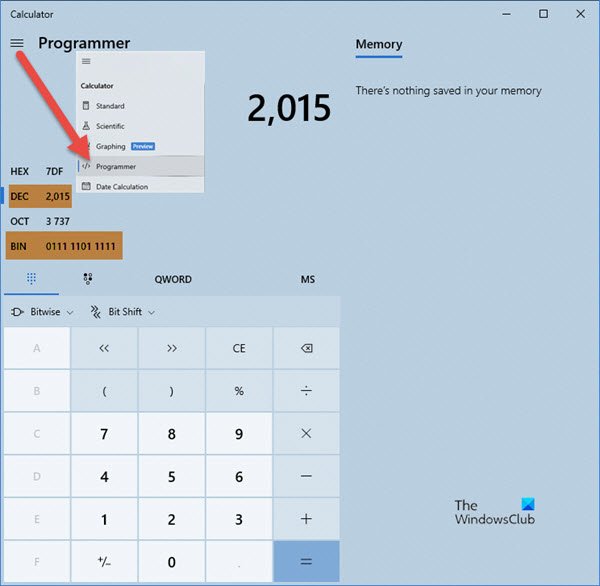Choose Date Calculation label in the menu
This screenshot has width=600, height=586.
pos(122,187)
